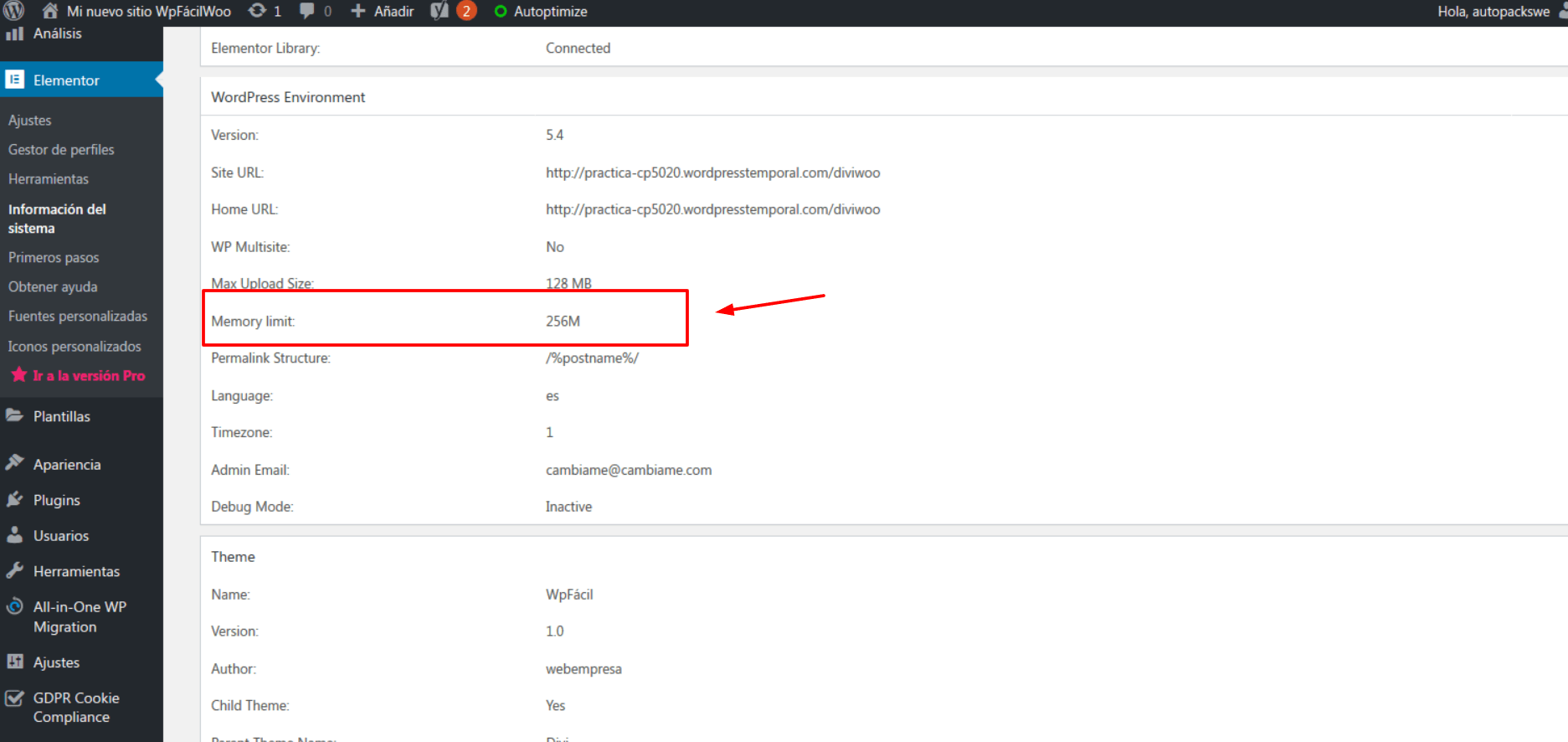Click the Plugins plug icon
Screen dimensions: 1568x742
tap(14, 499)
